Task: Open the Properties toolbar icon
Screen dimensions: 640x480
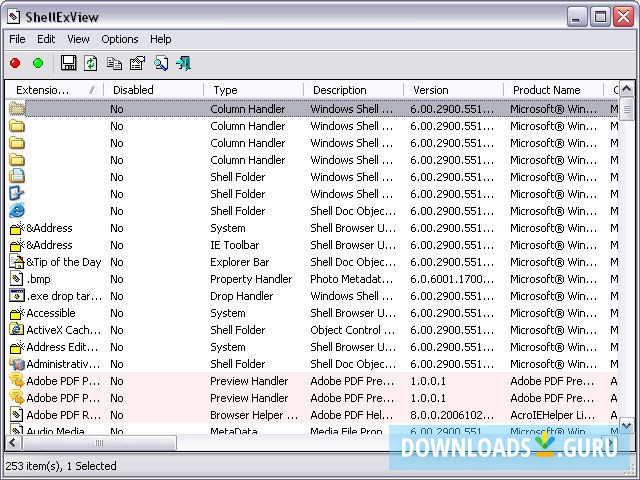Action: pyautogui.click(x=137, y=63)
